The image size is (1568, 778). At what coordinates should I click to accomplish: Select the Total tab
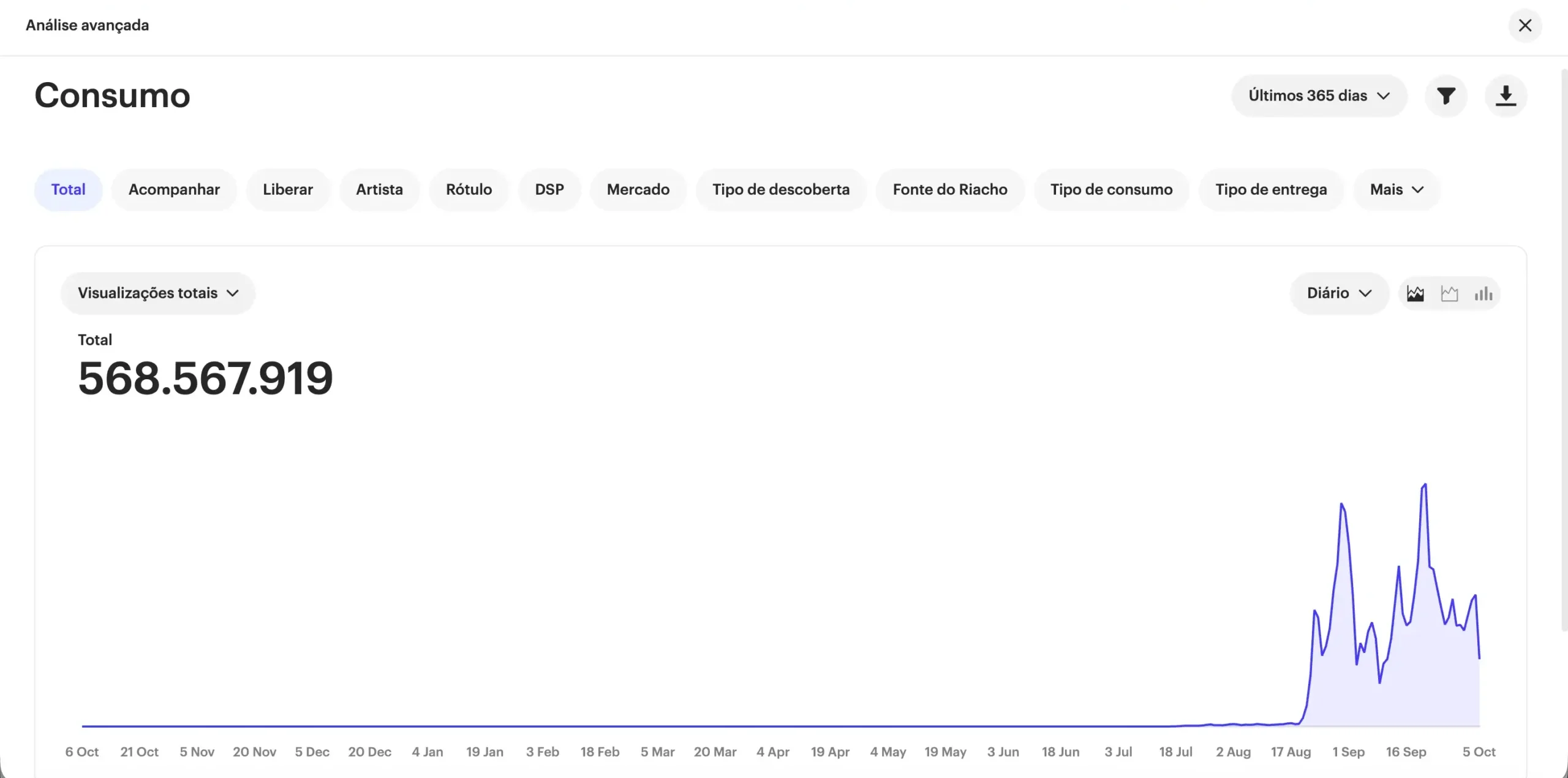pyautogui.click(x=68, y=189)
